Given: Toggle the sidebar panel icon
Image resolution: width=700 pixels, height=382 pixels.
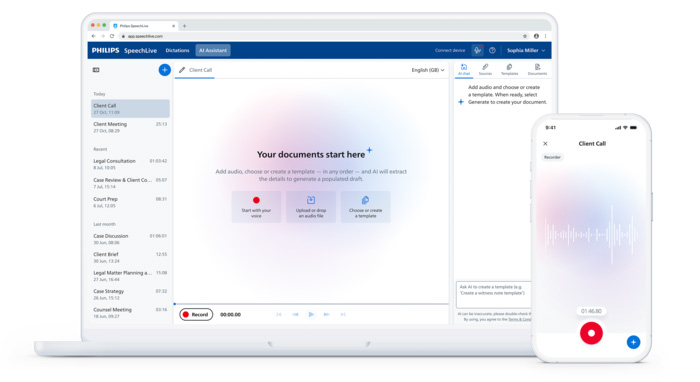Looking at the screenshot, I should (96, 70).
